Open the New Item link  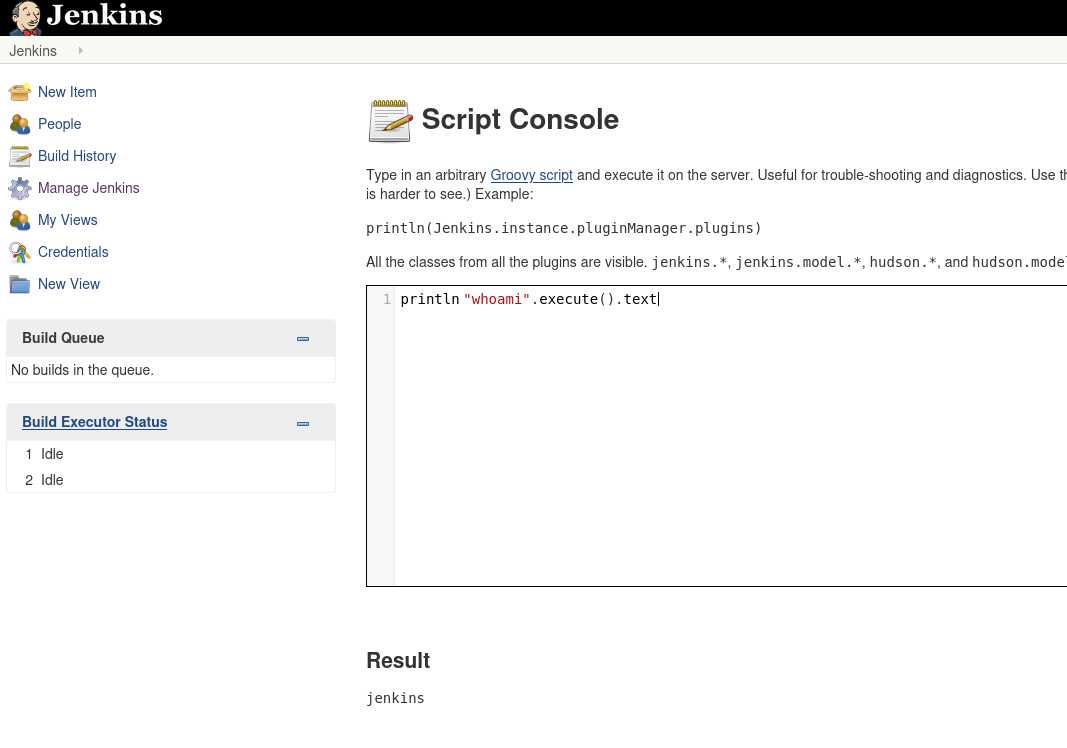(x=67, y=92)
